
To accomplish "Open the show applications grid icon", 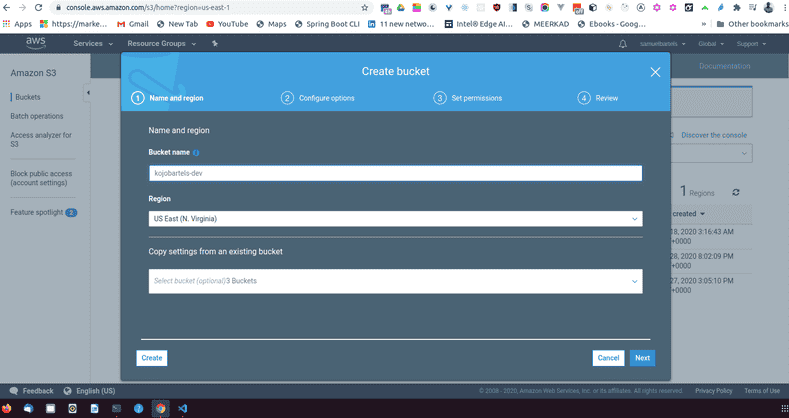I will tap(784, 408).
